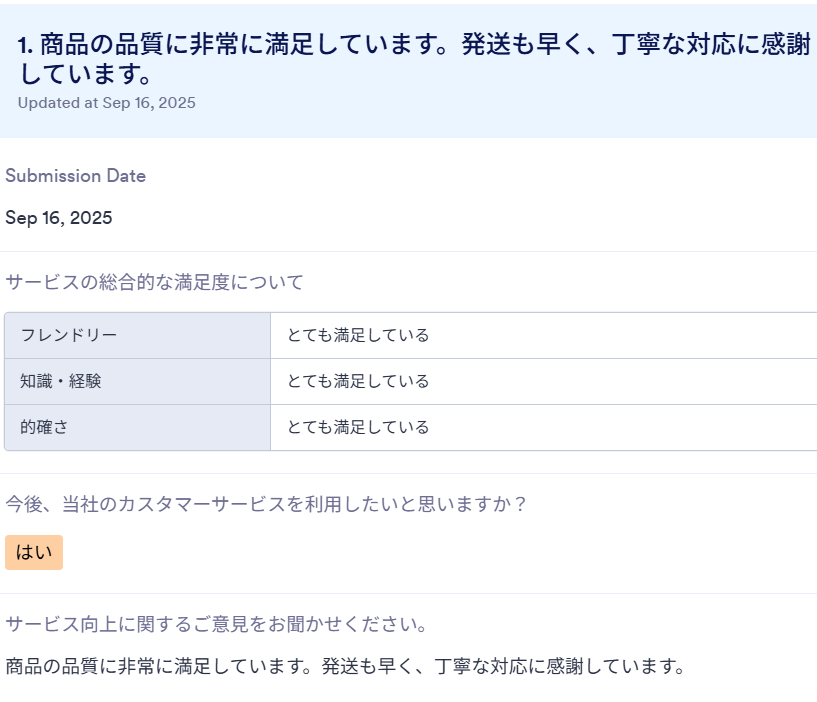Viewport: 817px width, 702px height.
Task: Click the 'とても満足している' answer for 的確さ
Action: 358,427
